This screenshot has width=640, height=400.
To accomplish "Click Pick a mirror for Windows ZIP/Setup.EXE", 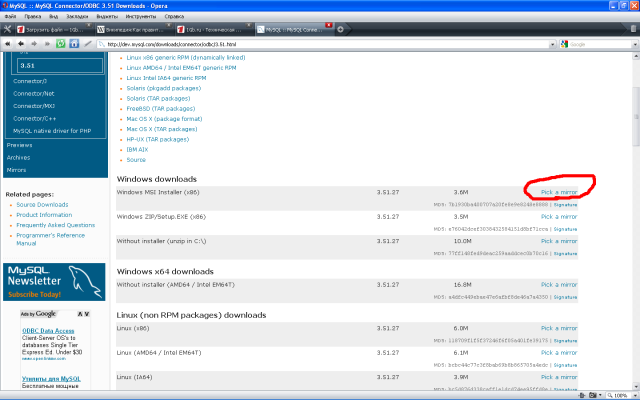I will pyautogui.click(x=559, y=216).
